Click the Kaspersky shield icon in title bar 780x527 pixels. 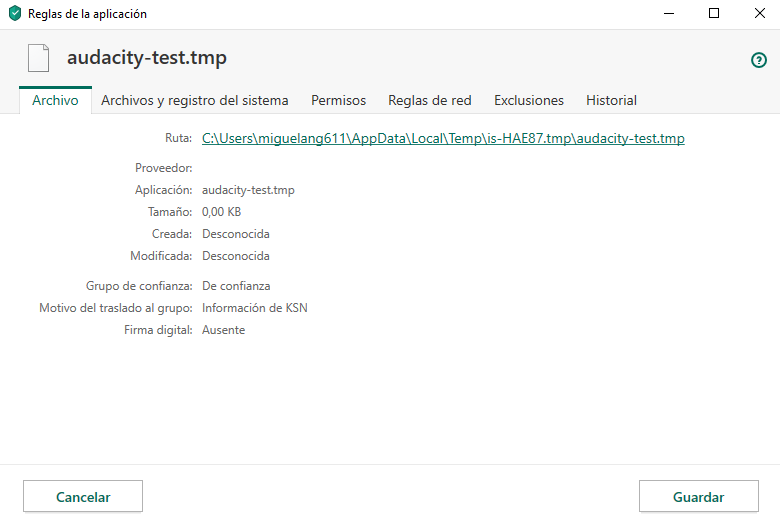click(14, 14)
